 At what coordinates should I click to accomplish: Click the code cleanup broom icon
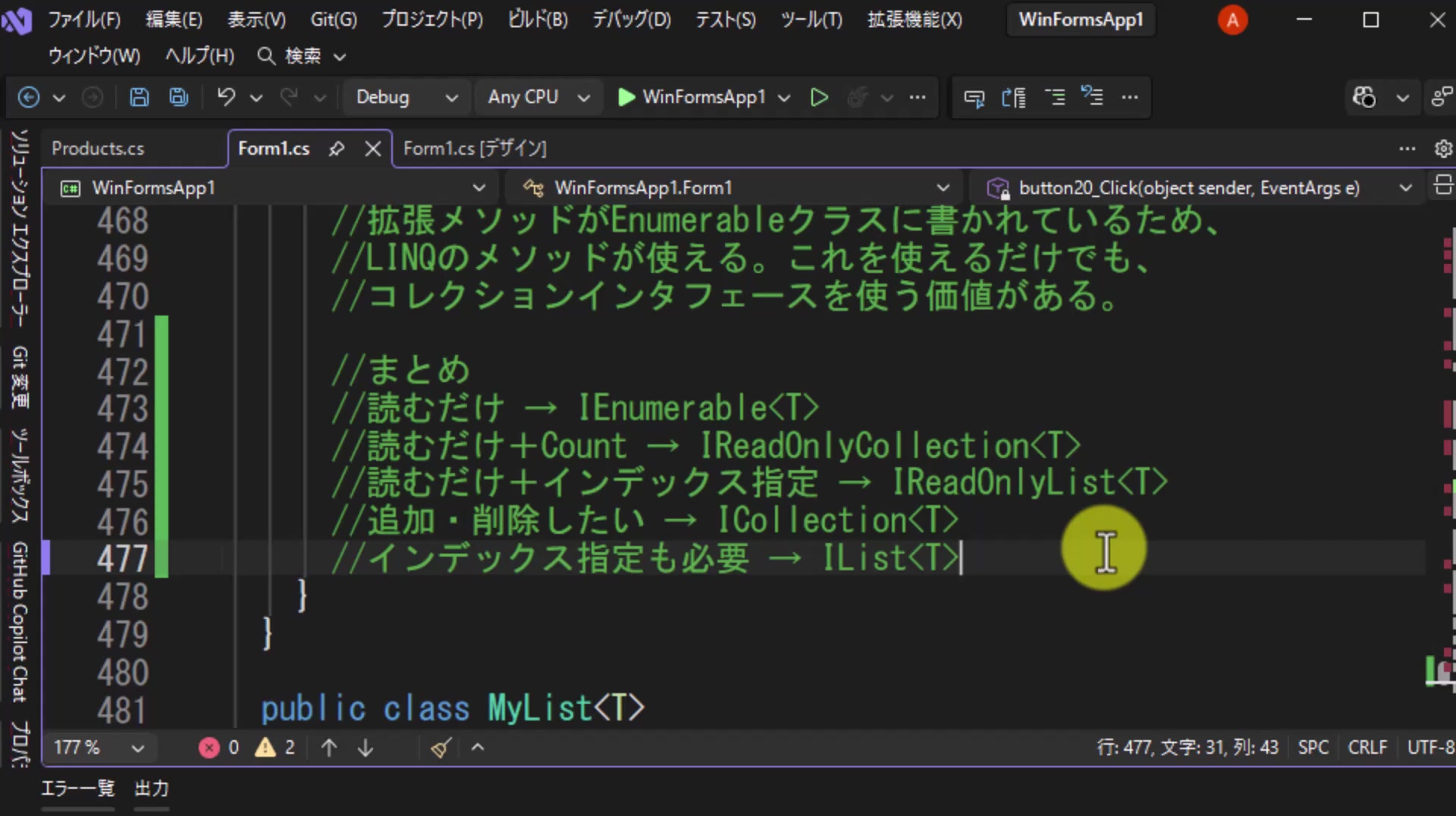(x=441, y=748)
